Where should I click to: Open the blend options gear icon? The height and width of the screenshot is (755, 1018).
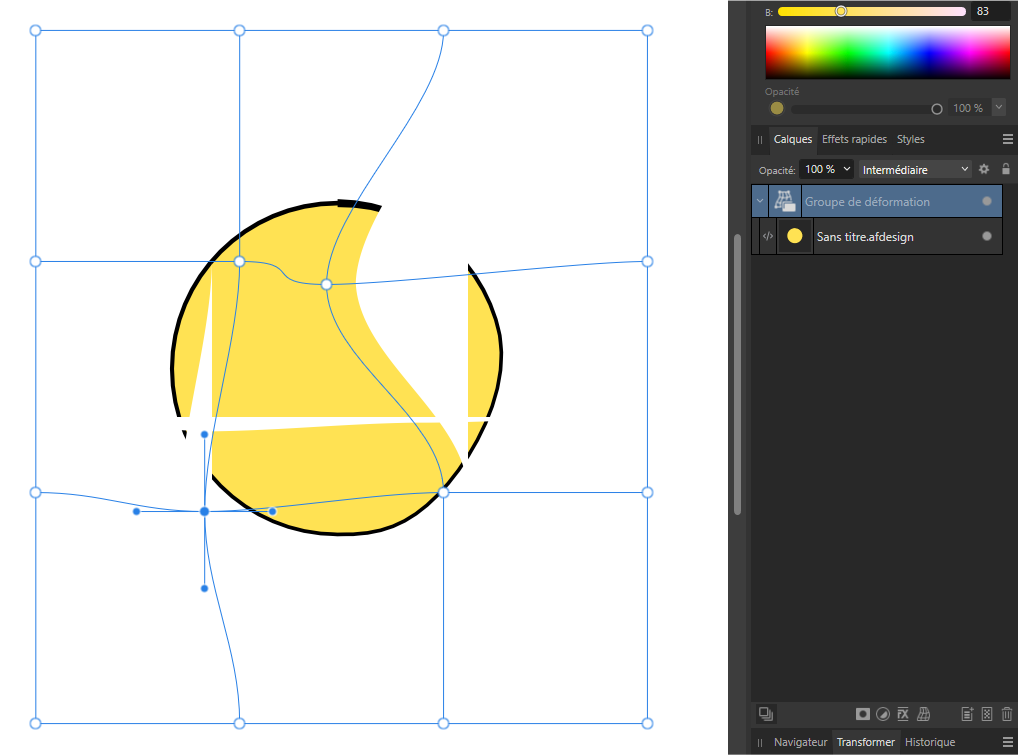984,169
